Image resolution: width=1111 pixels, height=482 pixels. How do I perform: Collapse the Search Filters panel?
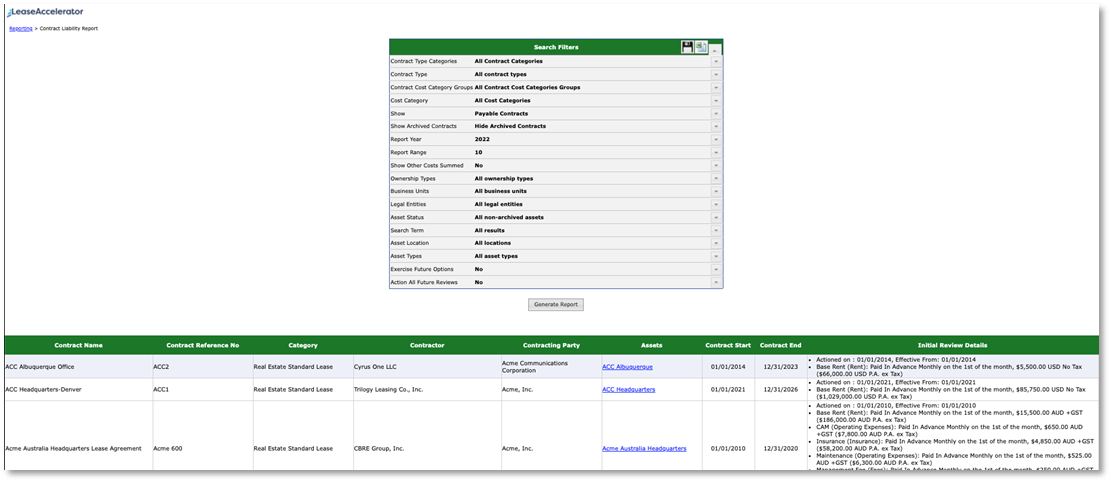[x=716, y=48]
